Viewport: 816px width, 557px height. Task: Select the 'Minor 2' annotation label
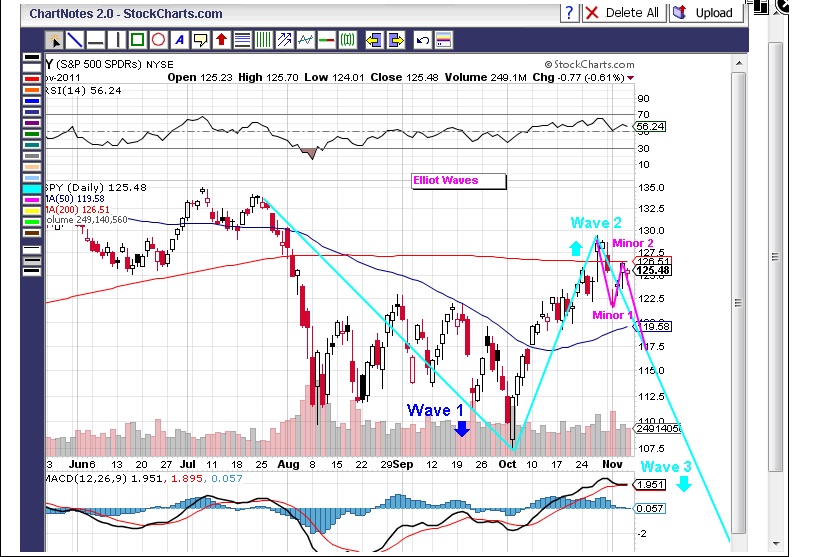click(x=632, y=243)
